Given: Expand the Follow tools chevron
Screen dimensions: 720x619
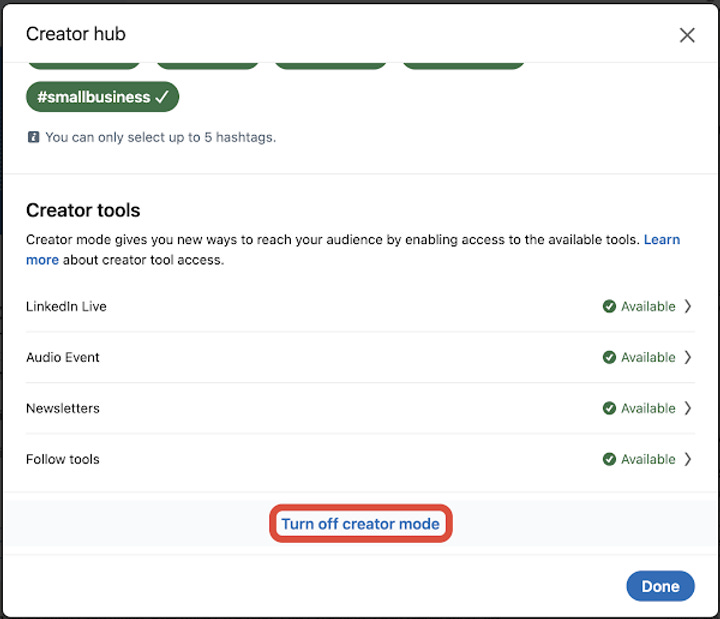Looking at the screenshot, I should coord(687,459).
